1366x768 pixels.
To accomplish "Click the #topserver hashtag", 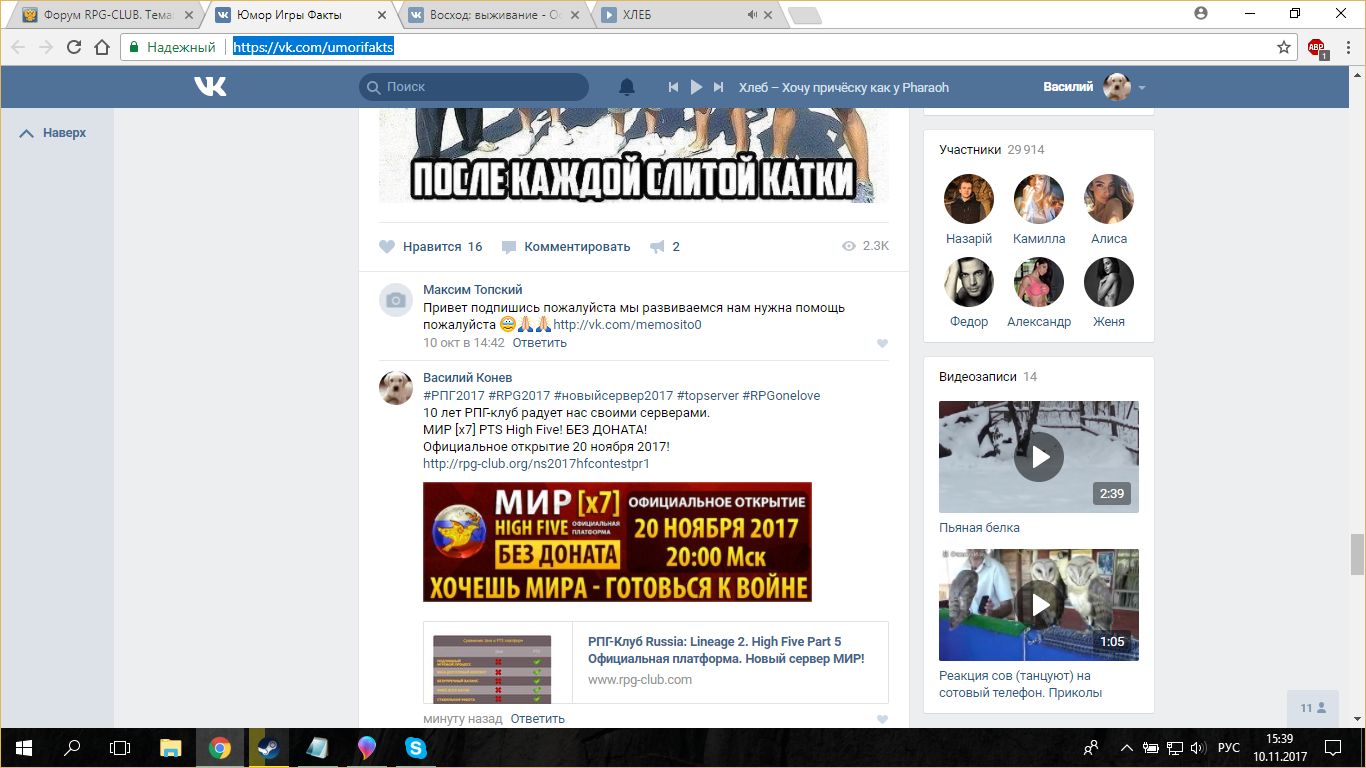I will point(707,395).
